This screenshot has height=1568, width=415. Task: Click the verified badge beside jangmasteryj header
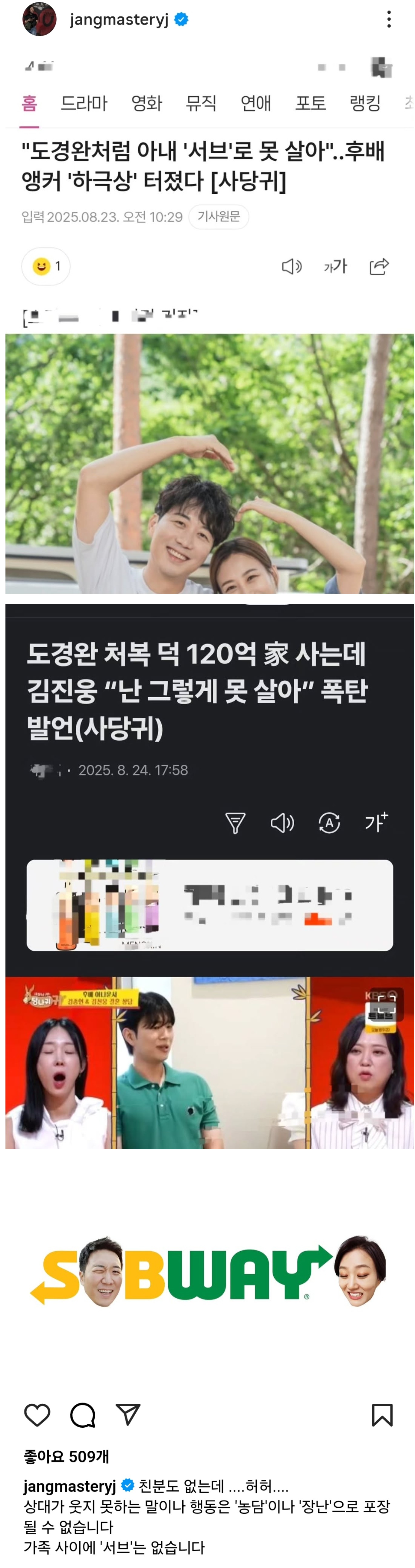click(x=181, y=19)
